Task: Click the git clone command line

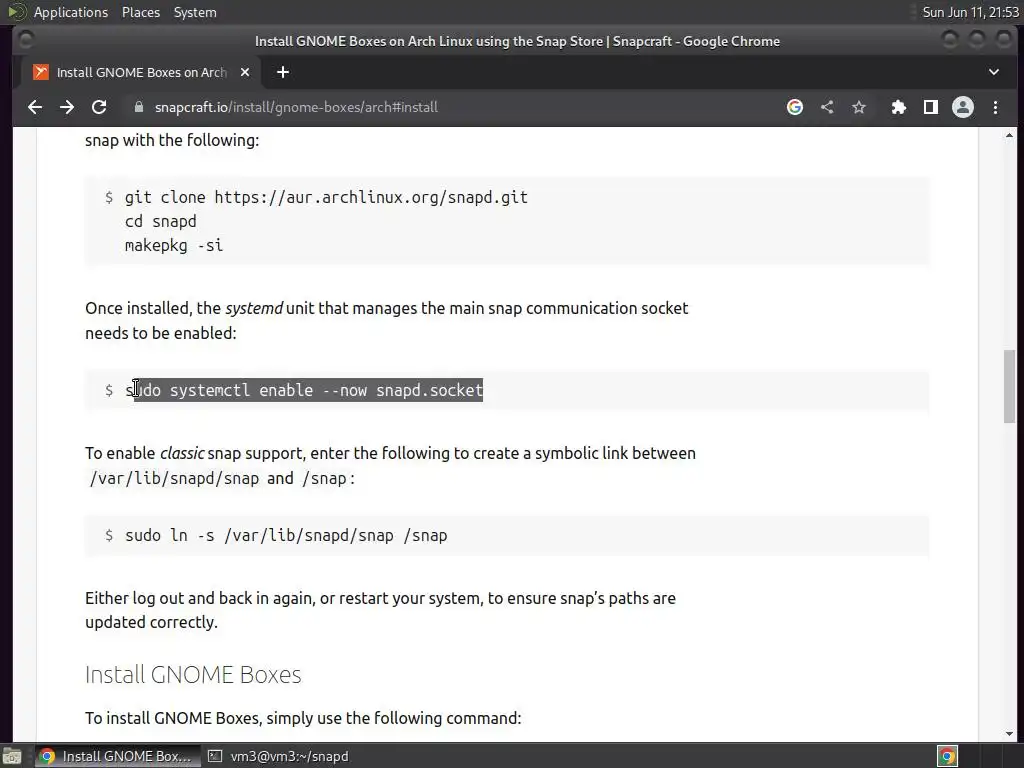Action: (326, 197)
